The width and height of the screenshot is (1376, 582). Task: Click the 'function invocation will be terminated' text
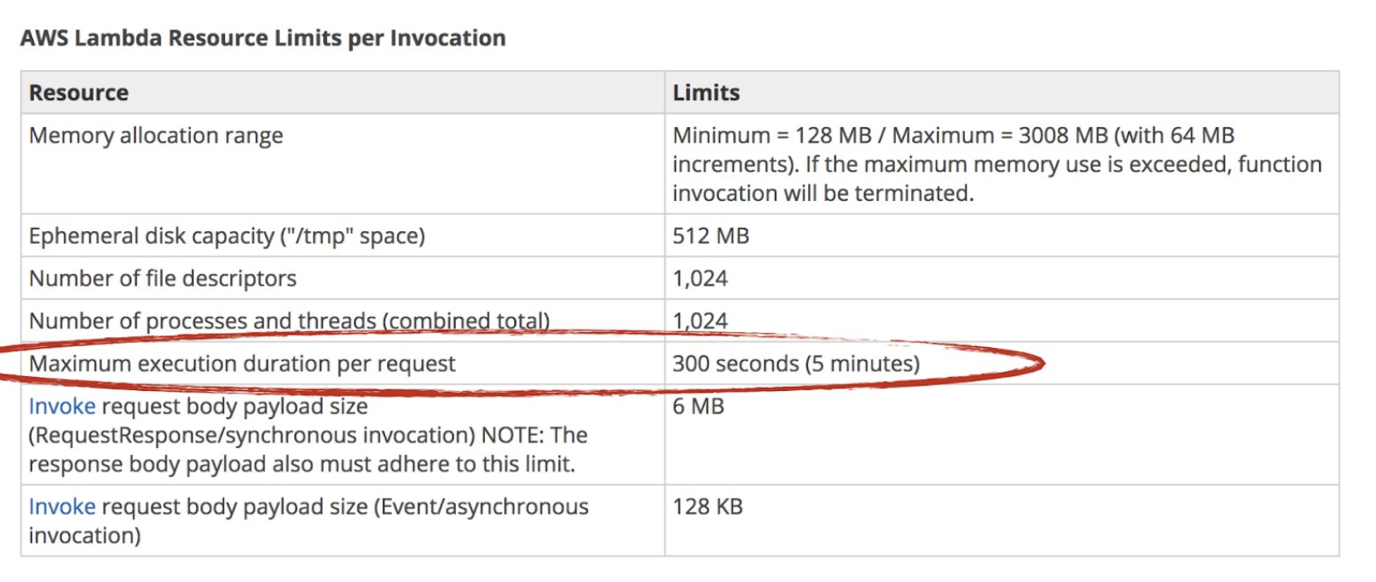pyautogui.click(x=822, y=193)
